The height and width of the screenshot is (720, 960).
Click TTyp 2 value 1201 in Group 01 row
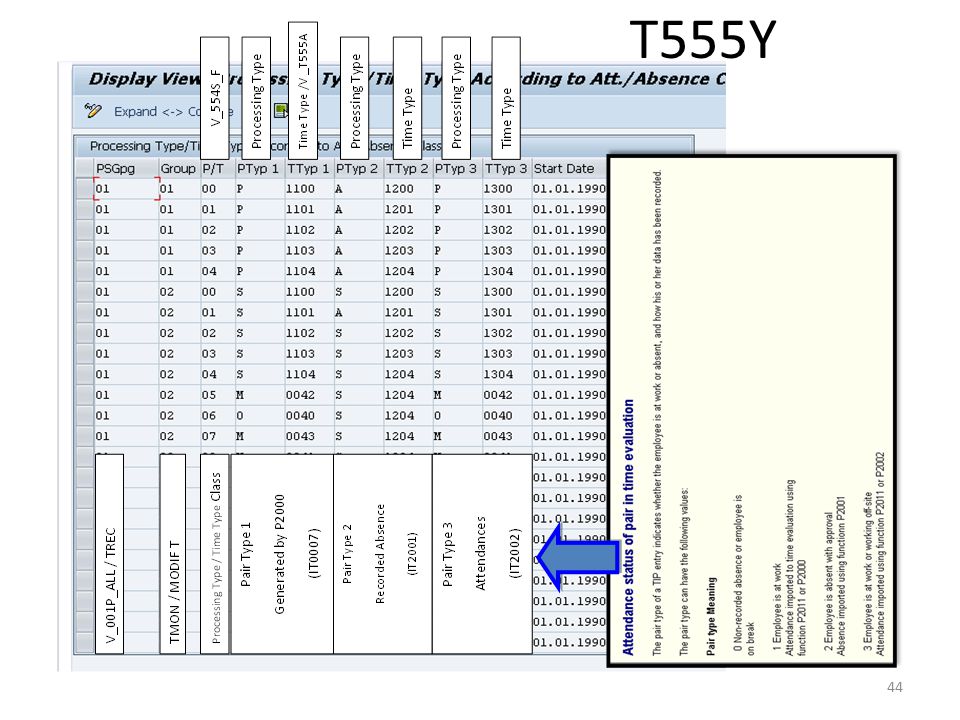407,209
